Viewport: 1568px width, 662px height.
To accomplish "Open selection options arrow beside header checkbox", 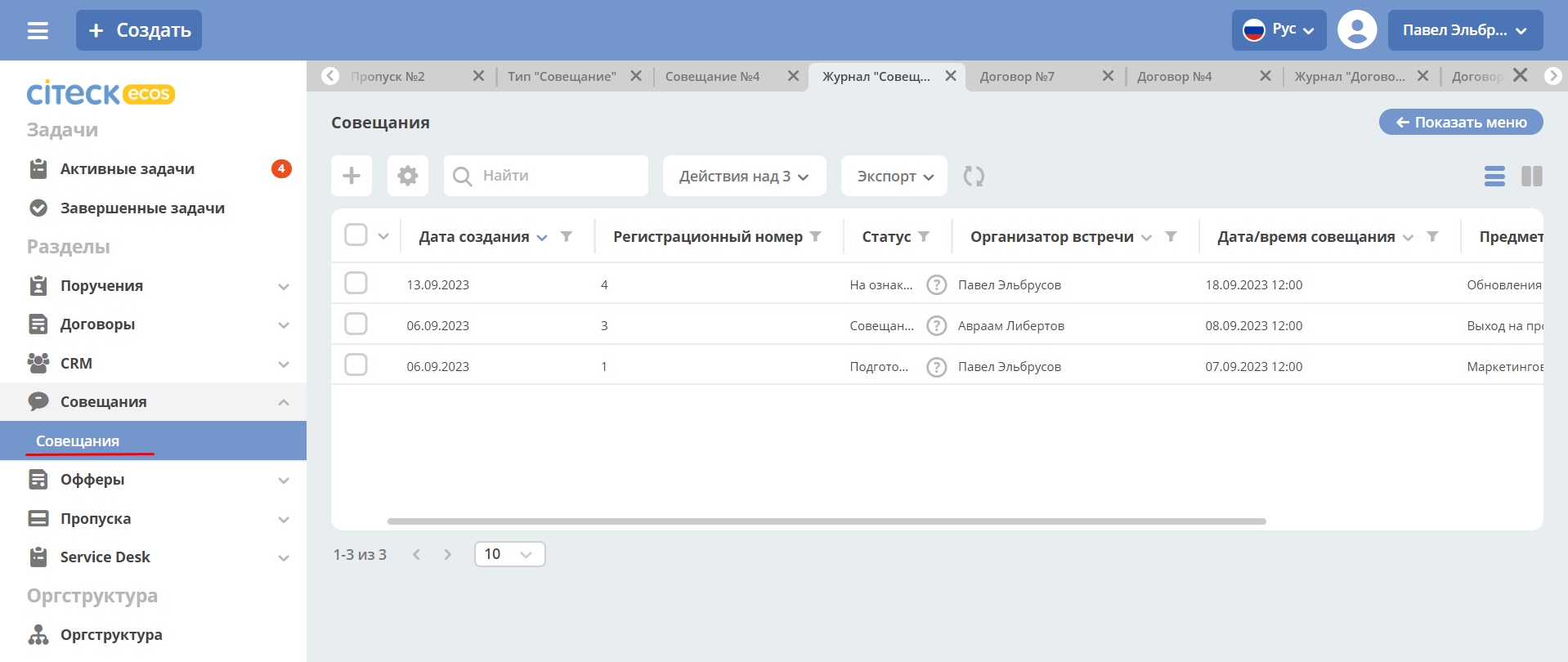I will (x=383, y=236).
